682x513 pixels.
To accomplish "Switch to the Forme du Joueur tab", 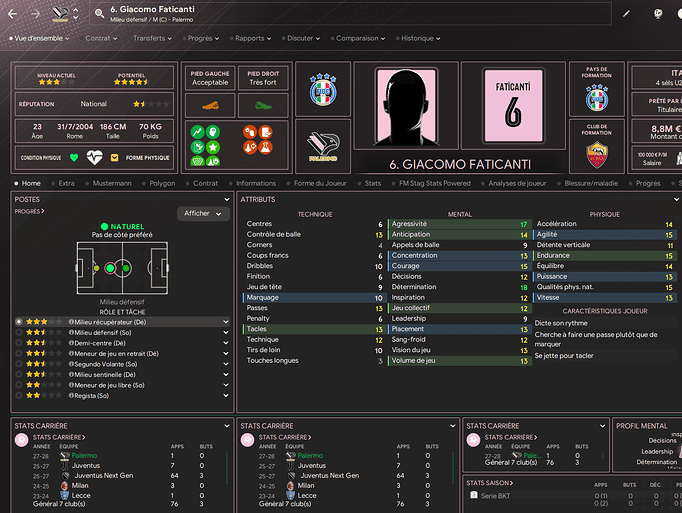I will coord(320,183).
